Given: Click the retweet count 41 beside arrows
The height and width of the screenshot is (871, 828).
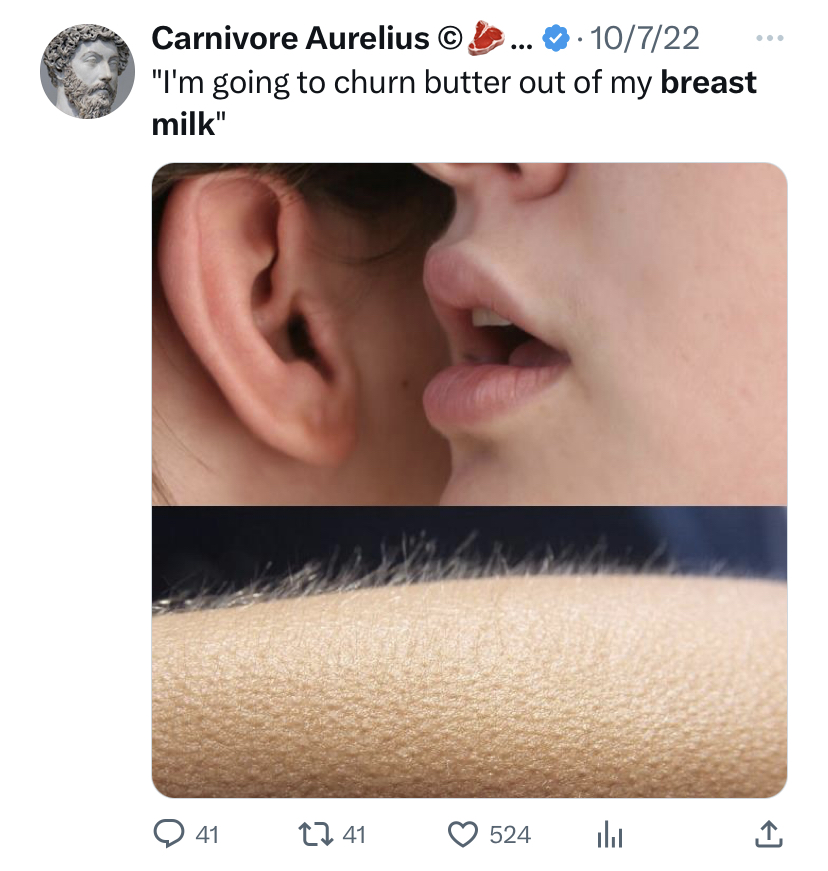Looking at the screenshot, I should (x=354, y=835).
